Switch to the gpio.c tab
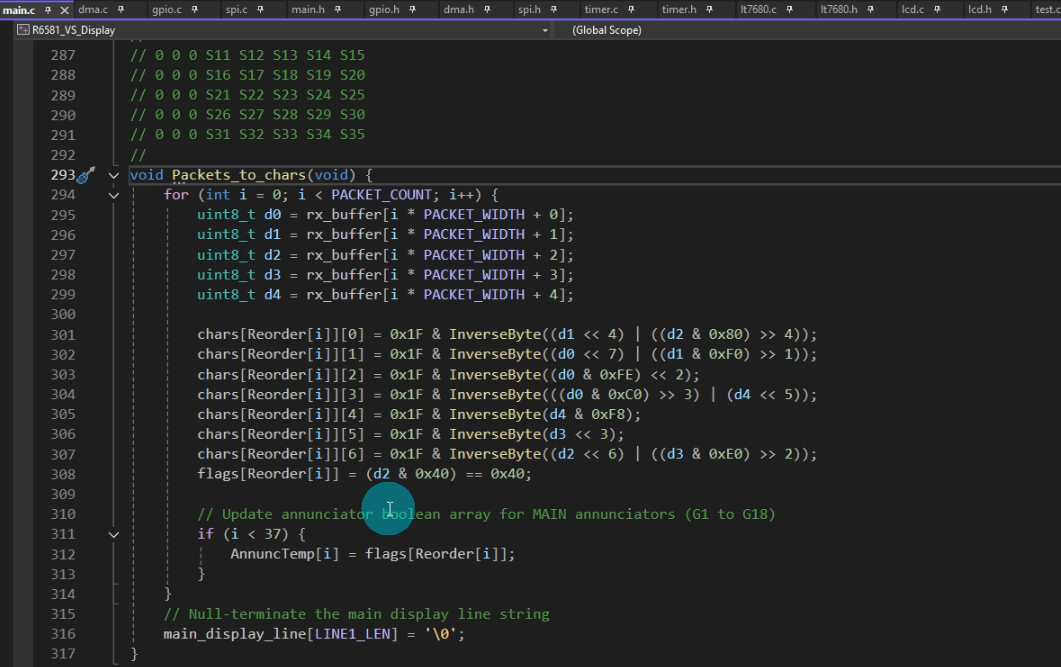Image resolution: width=1061 pixels, height=667 pixels. point(166,9)
